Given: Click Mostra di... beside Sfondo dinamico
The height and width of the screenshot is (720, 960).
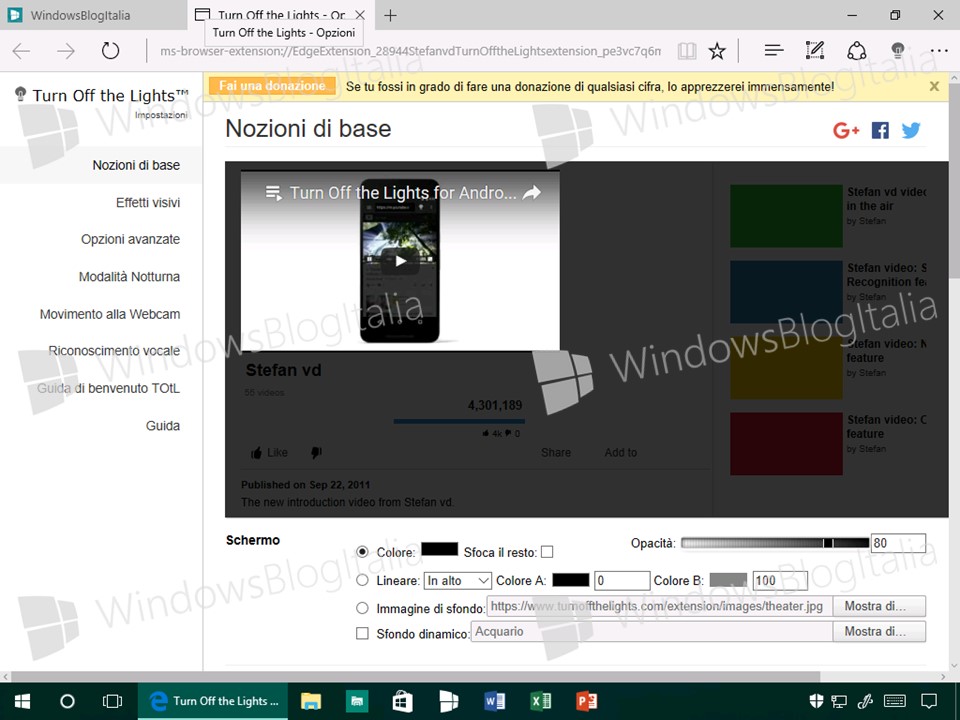Looking at the screenshot, I should [x=879, y=631].
